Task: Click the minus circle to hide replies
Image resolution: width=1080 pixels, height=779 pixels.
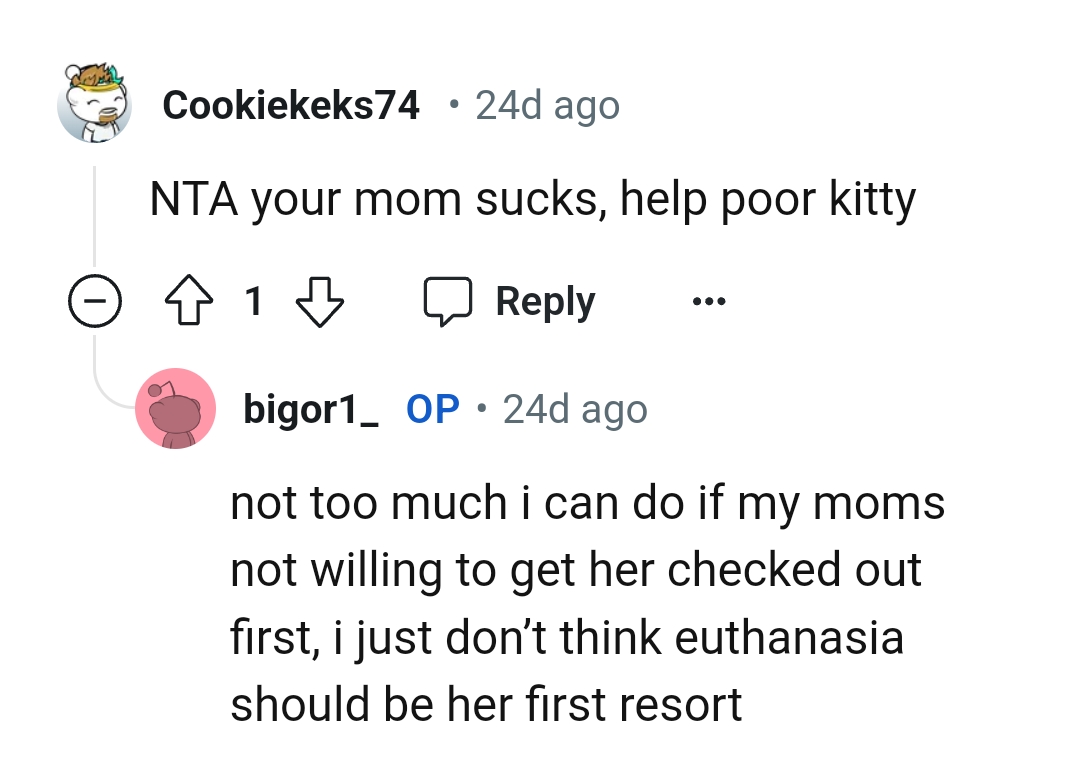Action: [x=95, y=301]
